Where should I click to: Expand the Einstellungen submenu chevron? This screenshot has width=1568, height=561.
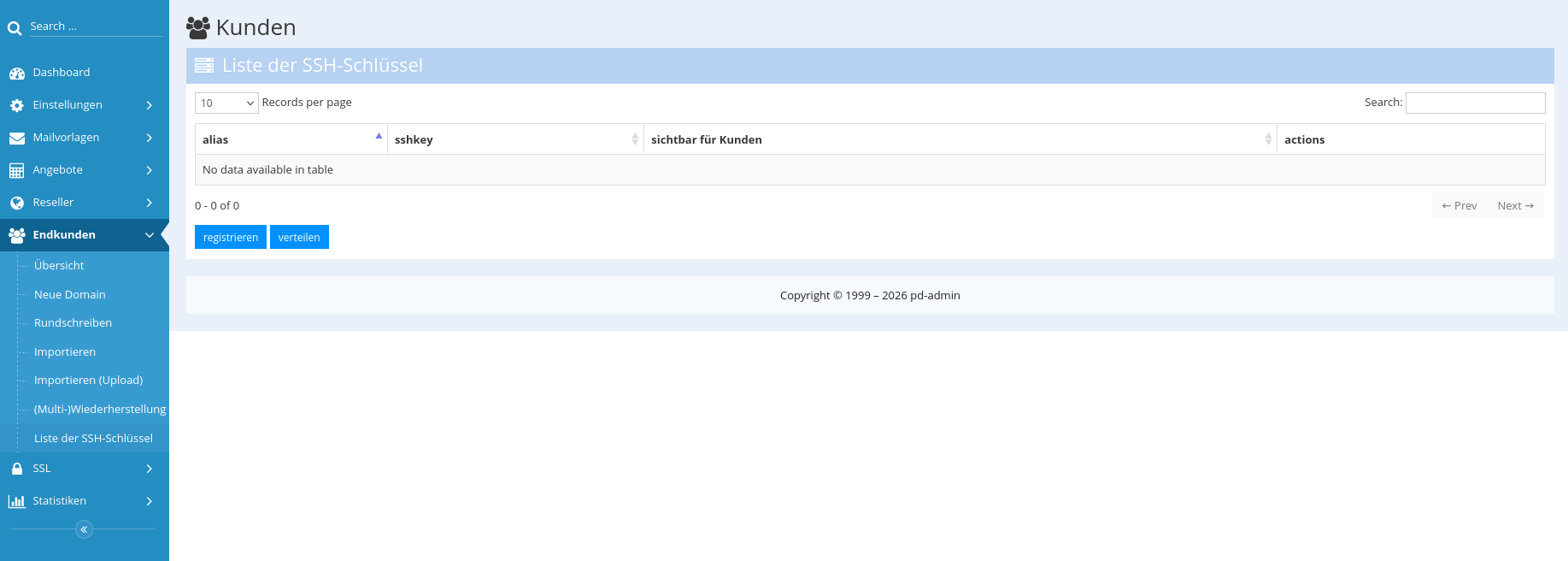(x=149, y=105)
